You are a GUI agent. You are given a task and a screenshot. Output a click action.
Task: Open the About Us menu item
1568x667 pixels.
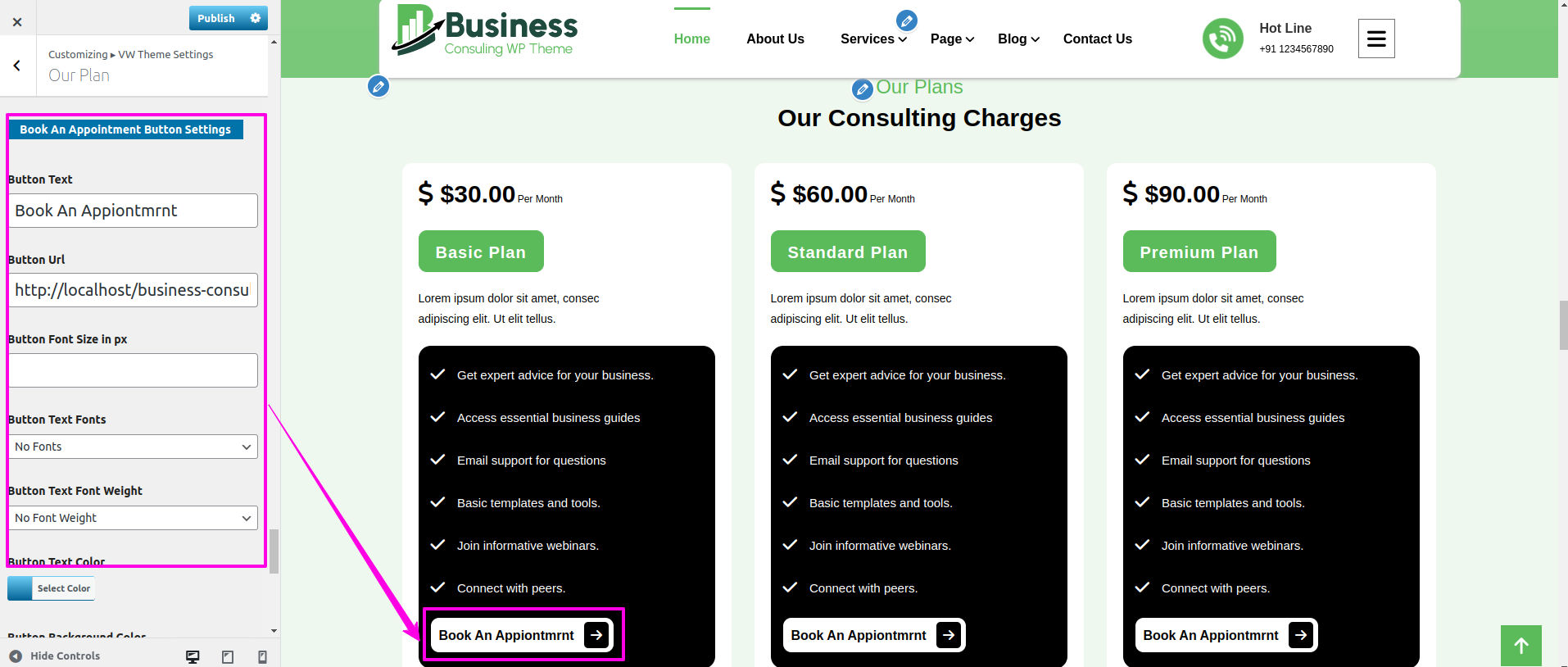pyautogui.click(x=775, y=39)
